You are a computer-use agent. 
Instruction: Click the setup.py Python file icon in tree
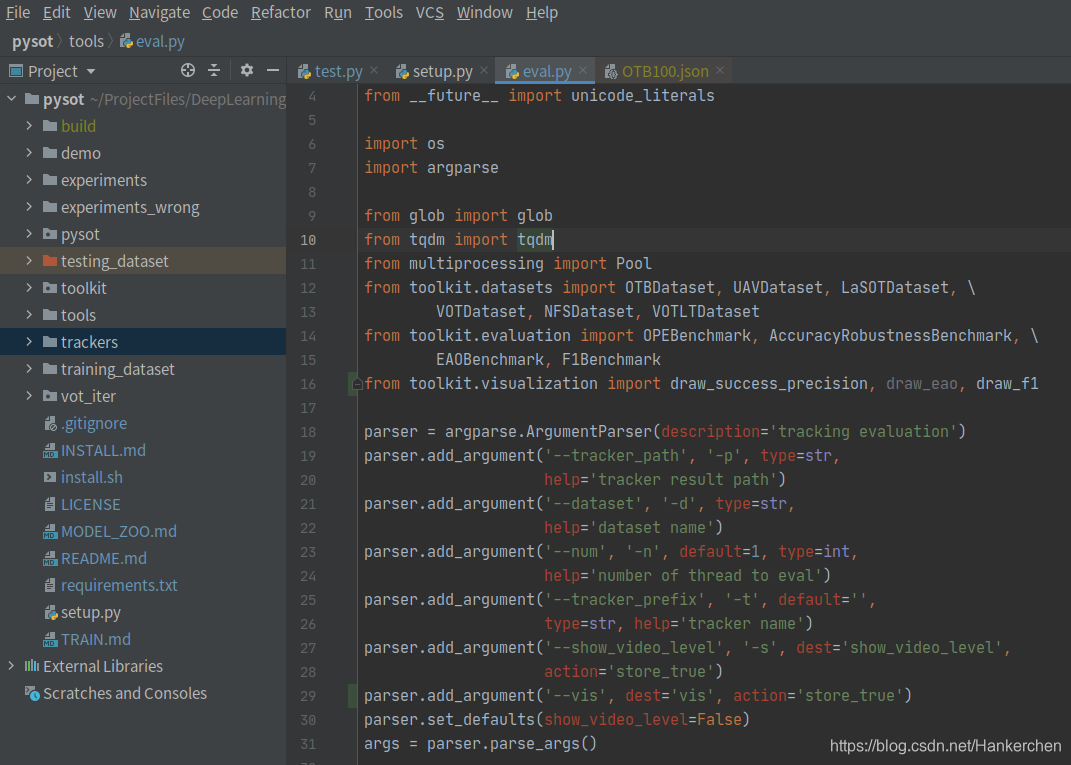pyautogui.click(x=50, y=613)
